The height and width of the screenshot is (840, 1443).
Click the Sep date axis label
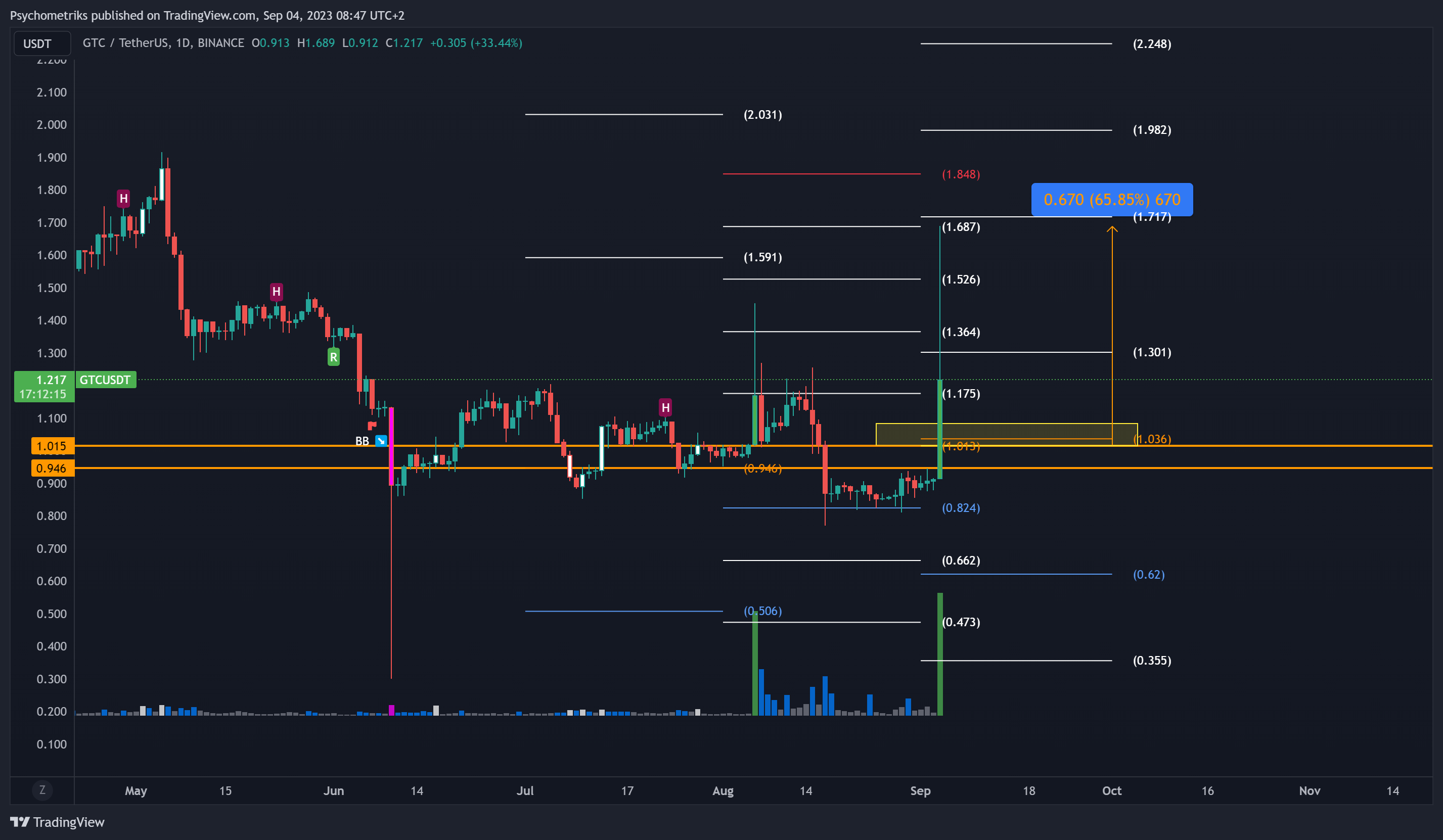tap(920, 791)
